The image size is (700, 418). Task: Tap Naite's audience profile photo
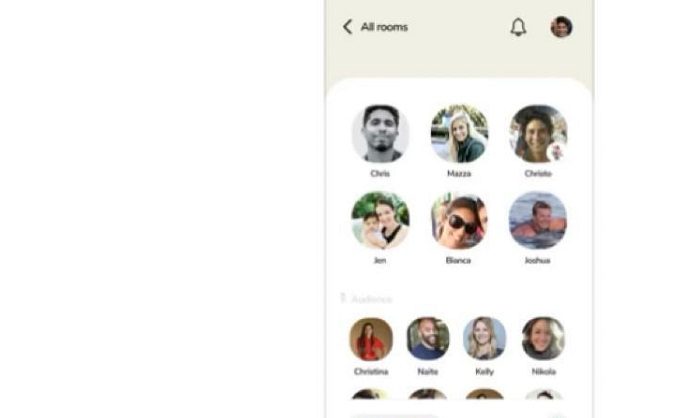(x=428, y=339)
